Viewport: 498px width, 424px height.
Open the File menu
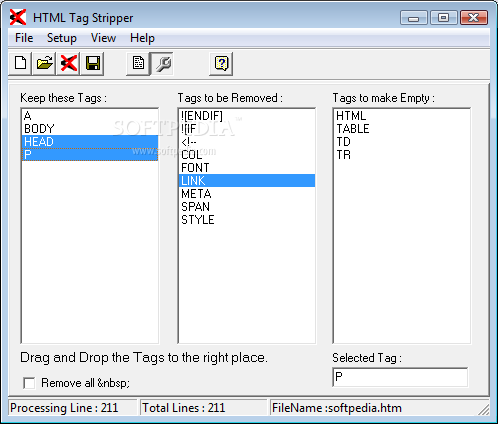pyautogui.click(x=24, y=38)
